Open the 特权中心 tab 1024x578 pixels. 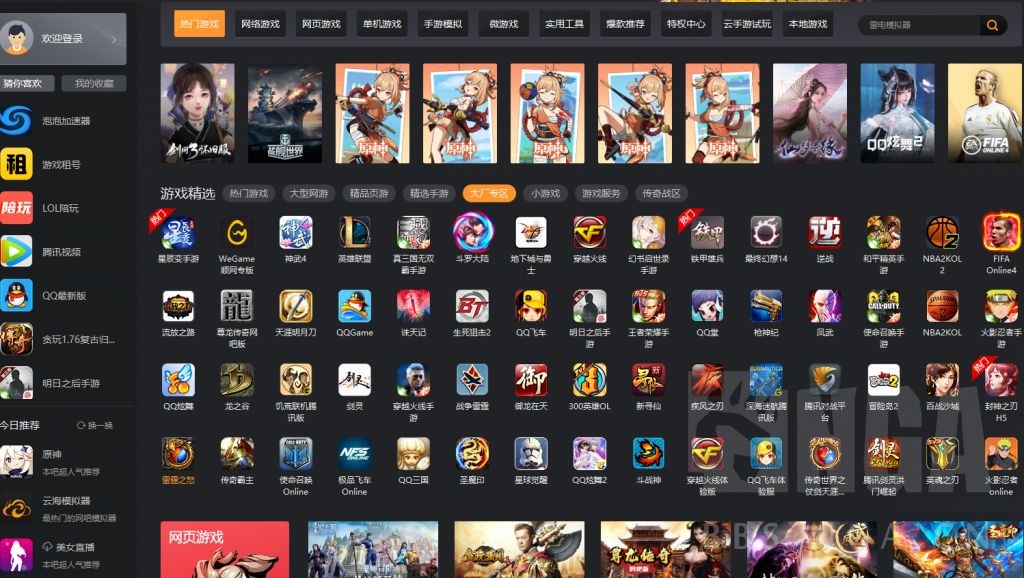686,24
